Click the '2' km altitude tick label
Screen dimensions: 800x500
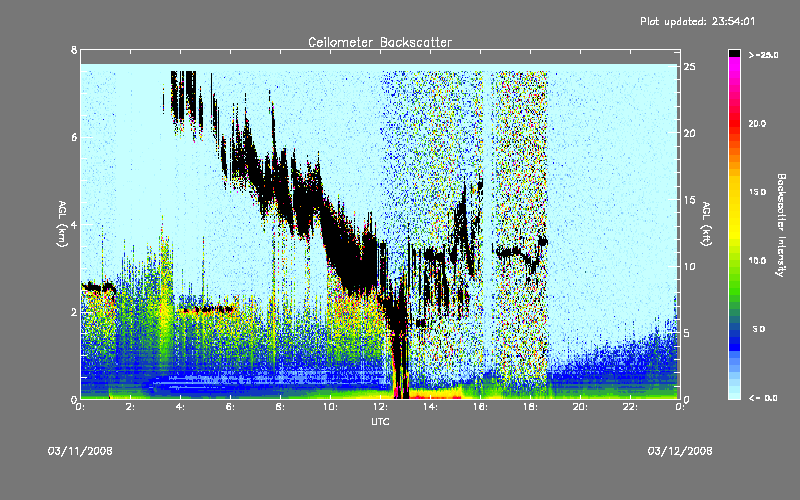coord(74,312)
